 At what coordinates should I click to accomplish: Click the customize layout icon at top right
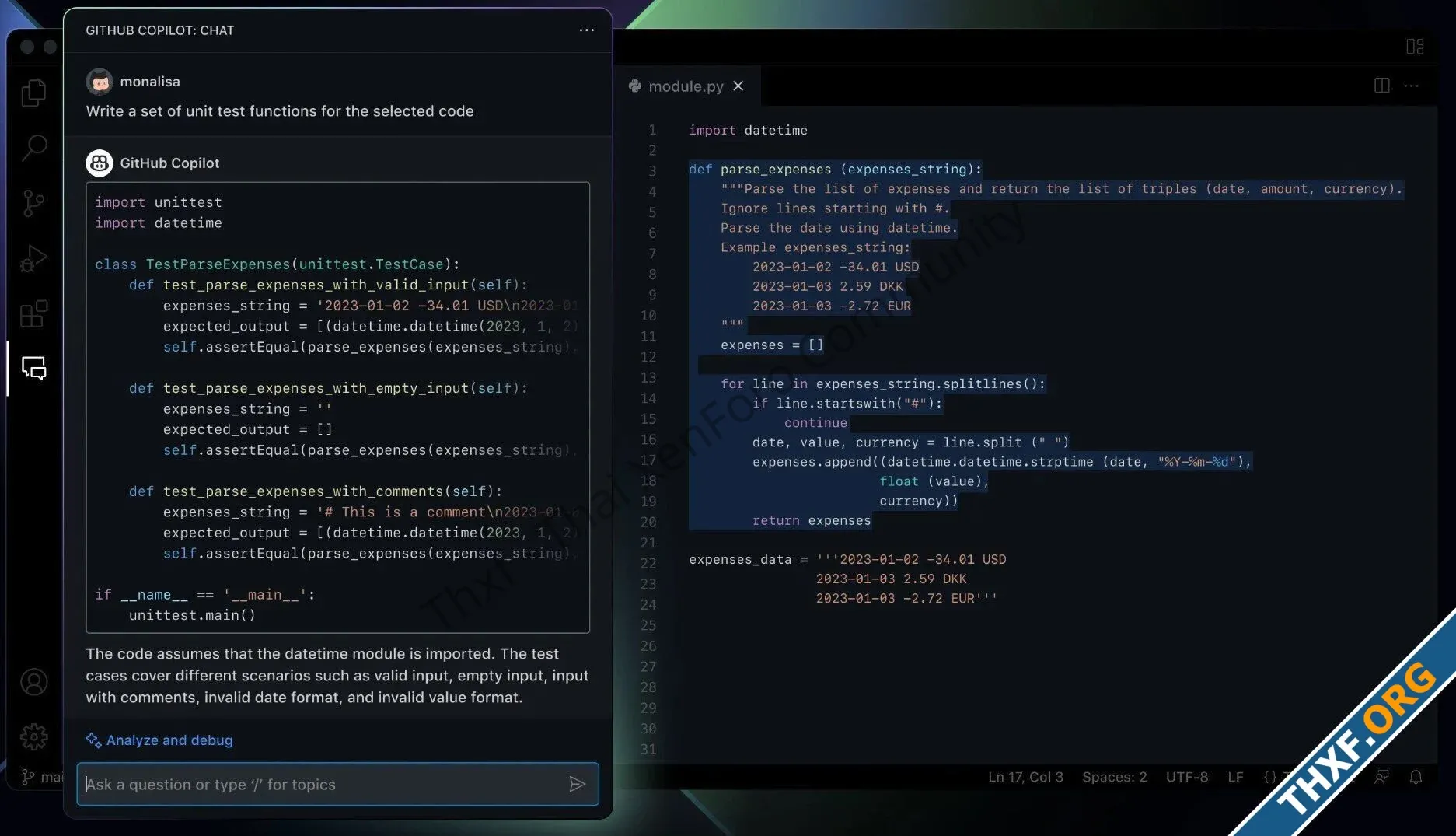1415,47
